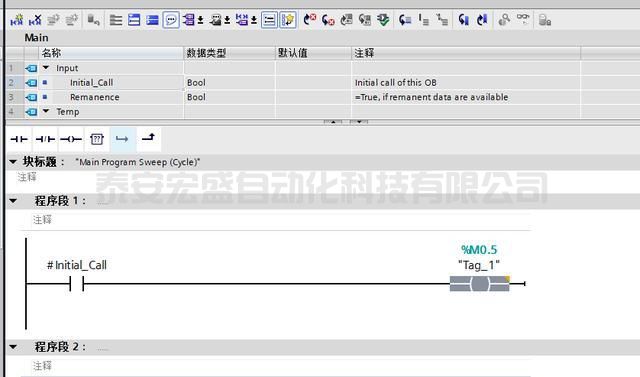Collapse the Temp section row
Image resolution: width=640 pixels, height=377 pixels.
point(46,111)
